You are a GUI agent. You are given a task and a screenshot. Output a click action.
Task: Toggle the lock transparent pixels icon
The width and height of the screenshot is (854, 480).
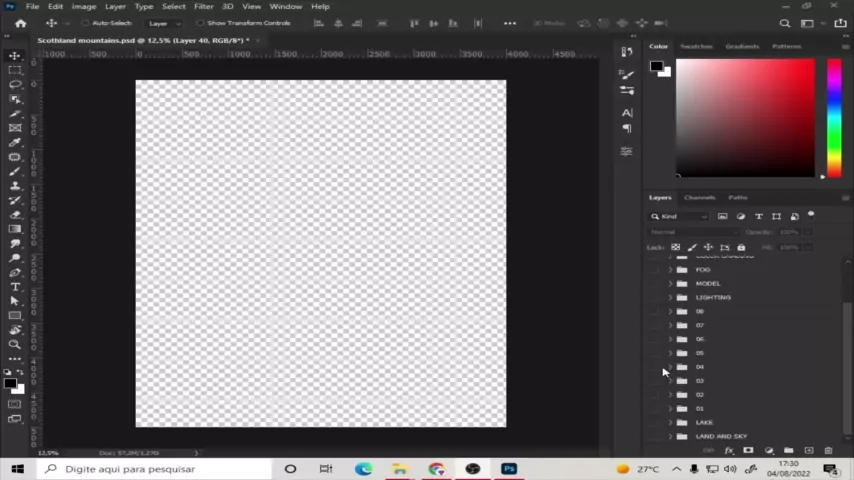pos(675,247)
